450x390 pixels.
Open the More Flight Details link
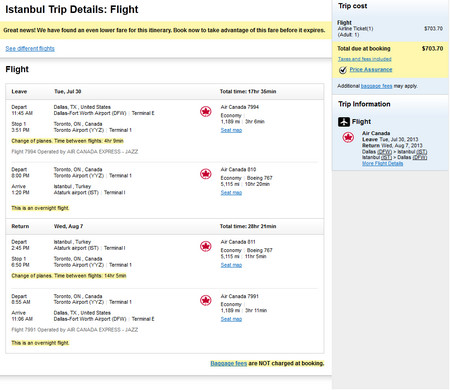383,163
